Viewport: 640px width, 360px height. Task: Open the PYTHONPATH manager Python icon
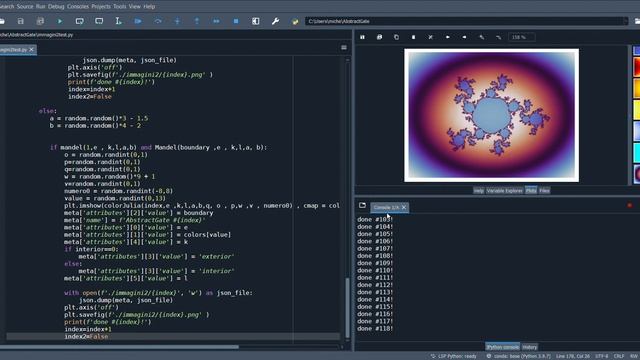[x=295, y=21]
